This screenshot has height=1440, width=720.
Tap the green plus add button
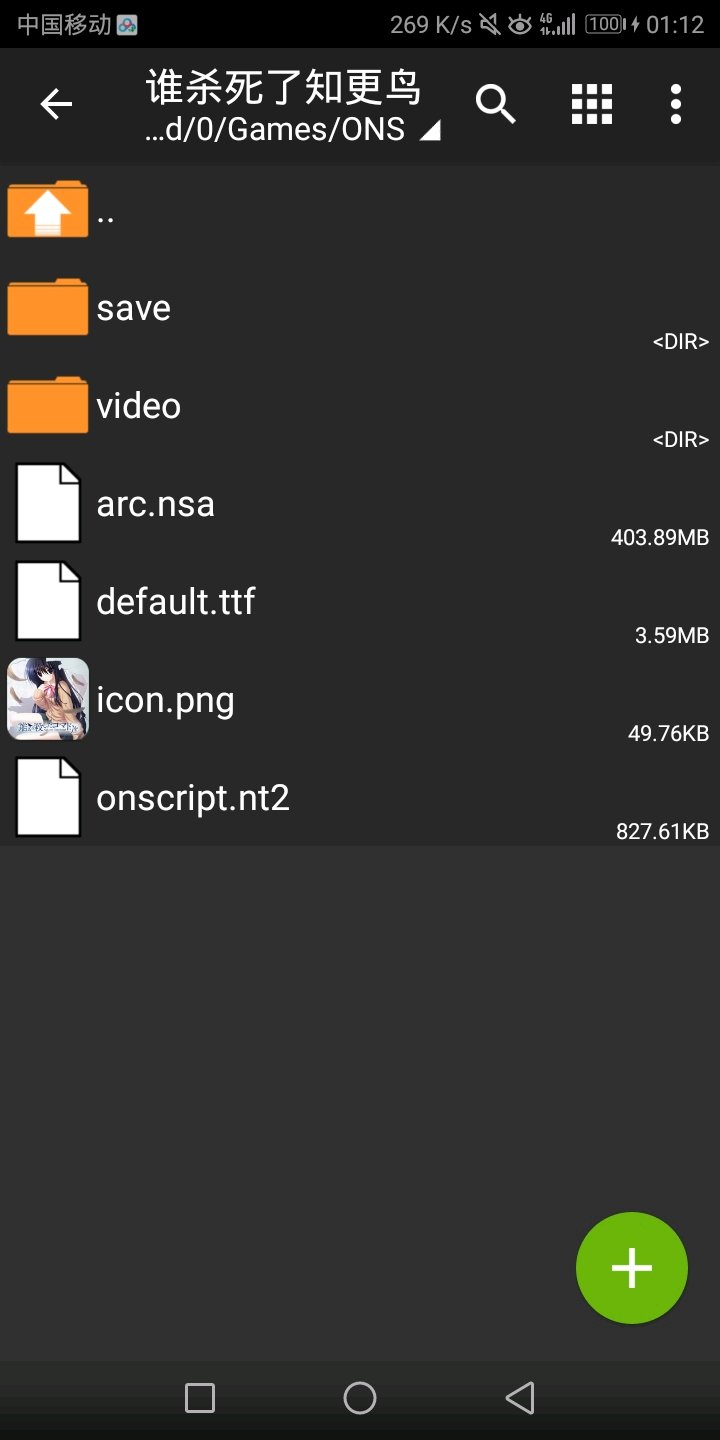coord(632,1268)
